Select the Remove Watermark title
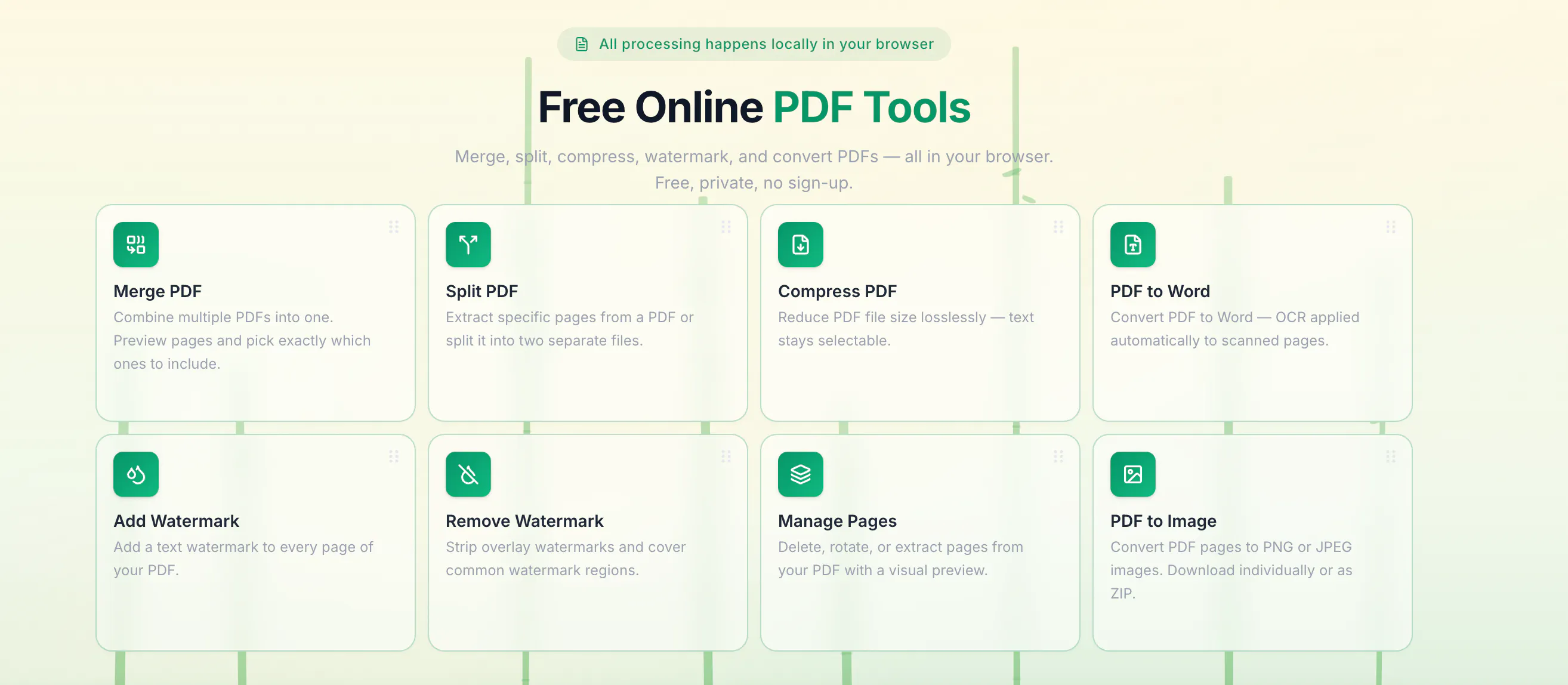Image resolution: width=1568 pixels, height=685 pixels. pyautogui.click(x=524, y=522)
